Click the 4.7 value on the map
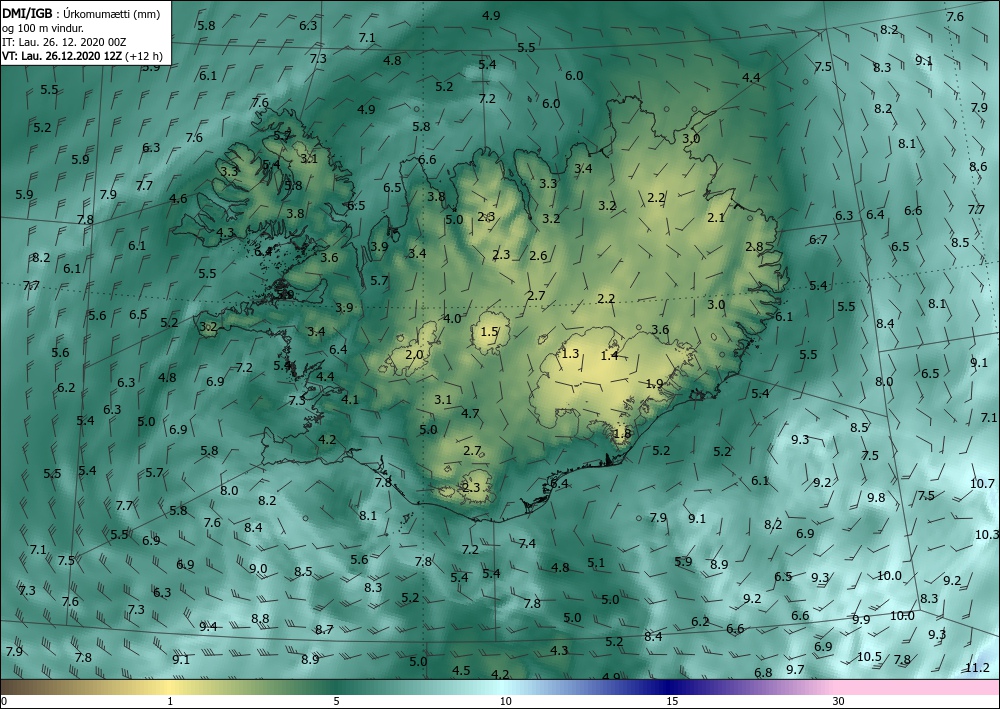1000x709 pixels. [x=470, y=413]
